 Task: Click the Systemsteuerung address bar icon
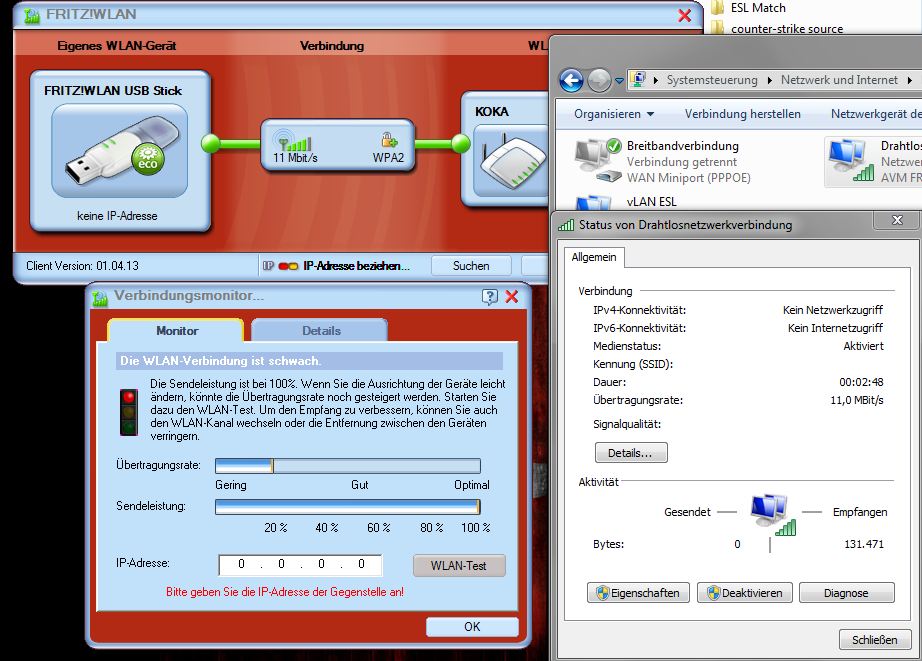click(638, 79)
